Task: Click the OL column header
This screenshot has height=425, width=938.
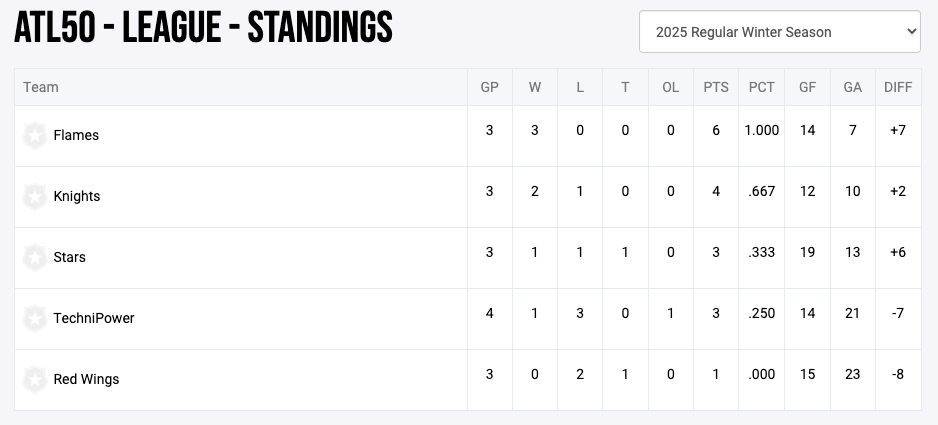Action: tap(670, 87)
